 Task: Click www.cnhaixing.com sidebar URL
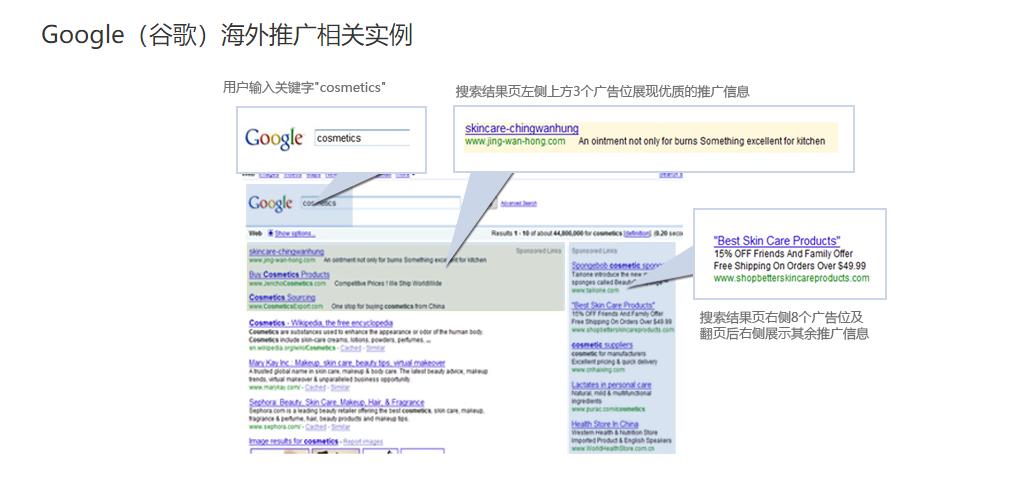(x=597, y=370)
